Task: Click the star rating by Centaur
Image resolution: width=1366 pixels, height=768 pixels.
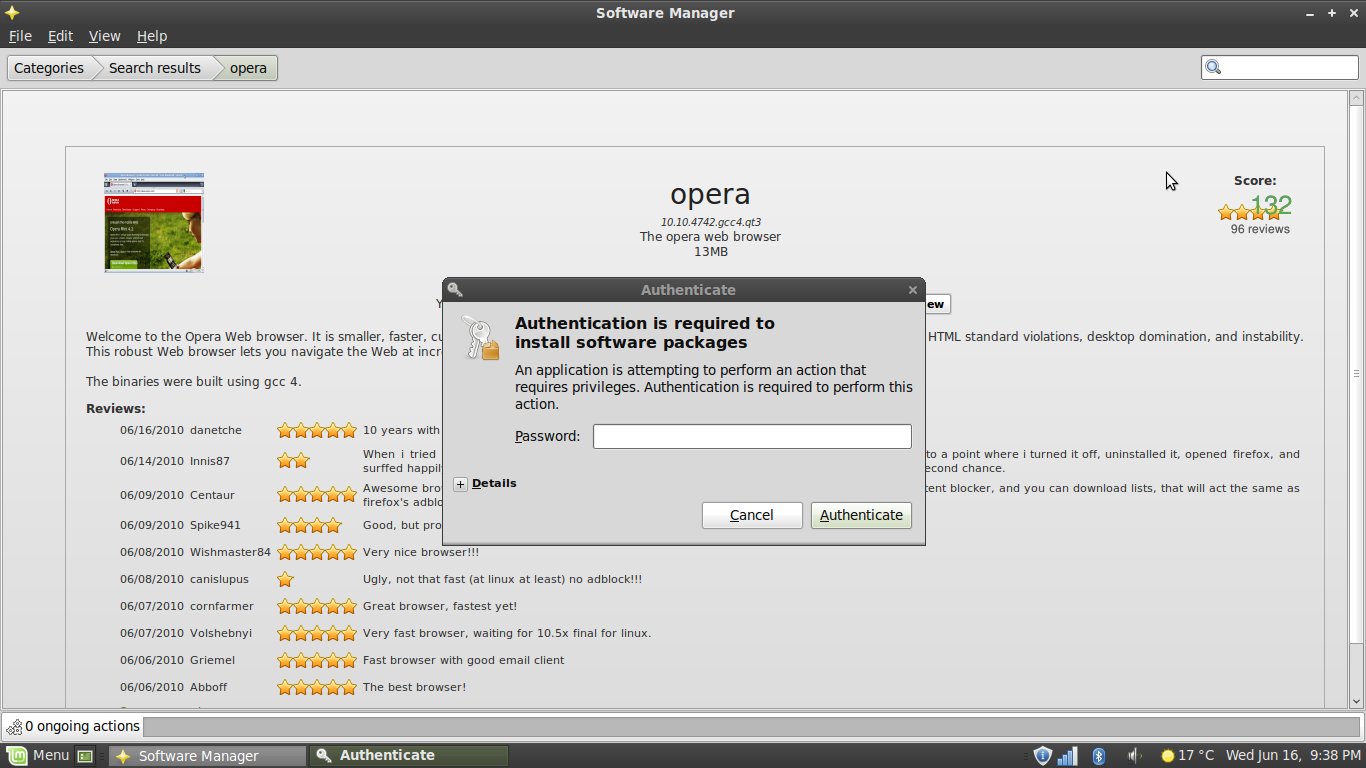Action: (x=317, y=495)
